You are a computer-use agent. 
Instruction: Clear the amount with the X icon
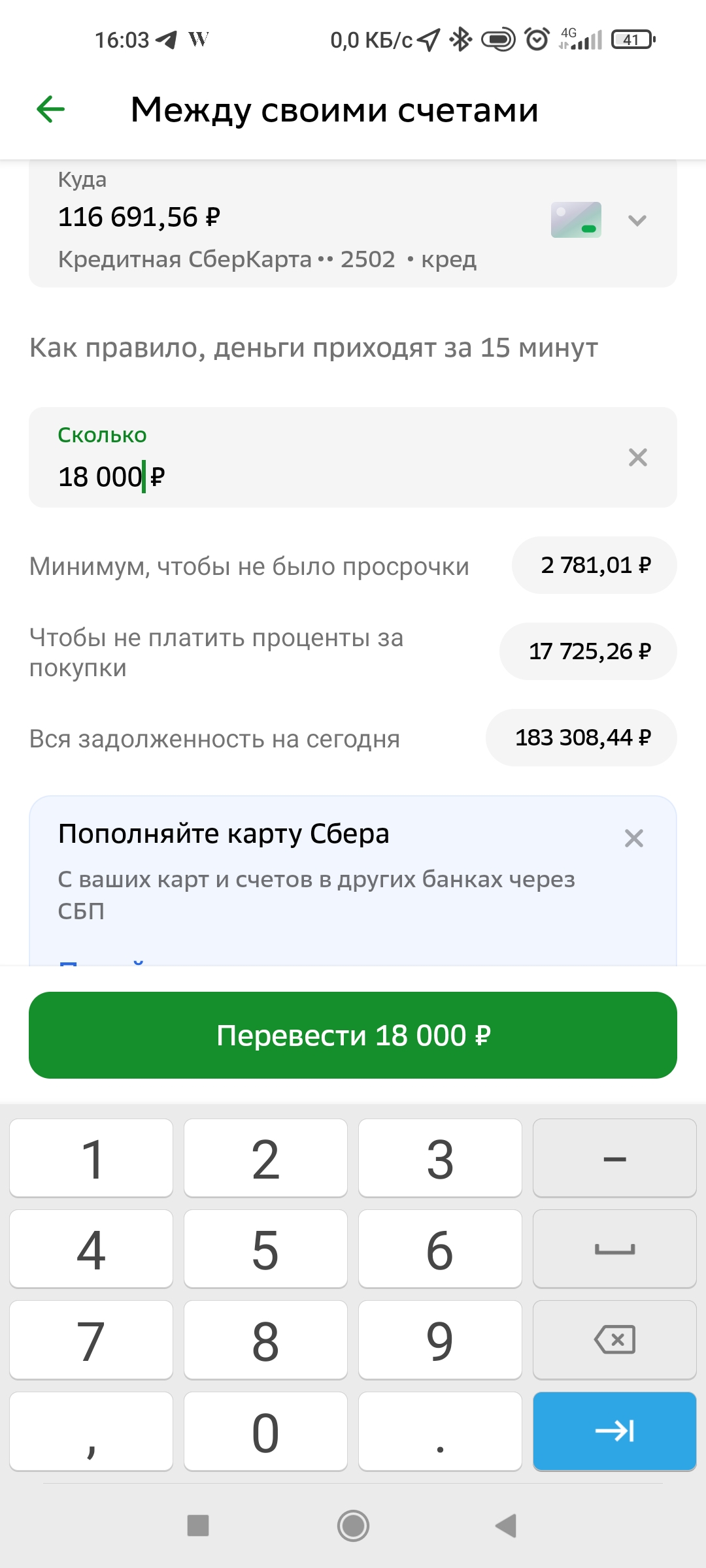pos(637,457)
